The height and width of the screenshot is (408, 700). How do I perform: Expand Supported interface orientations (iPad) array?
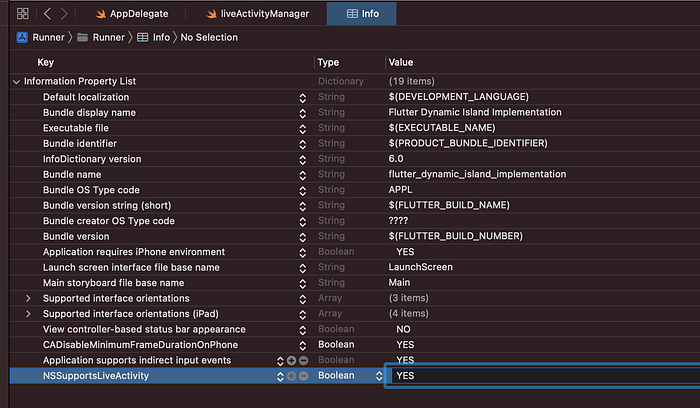coord(28,314)
